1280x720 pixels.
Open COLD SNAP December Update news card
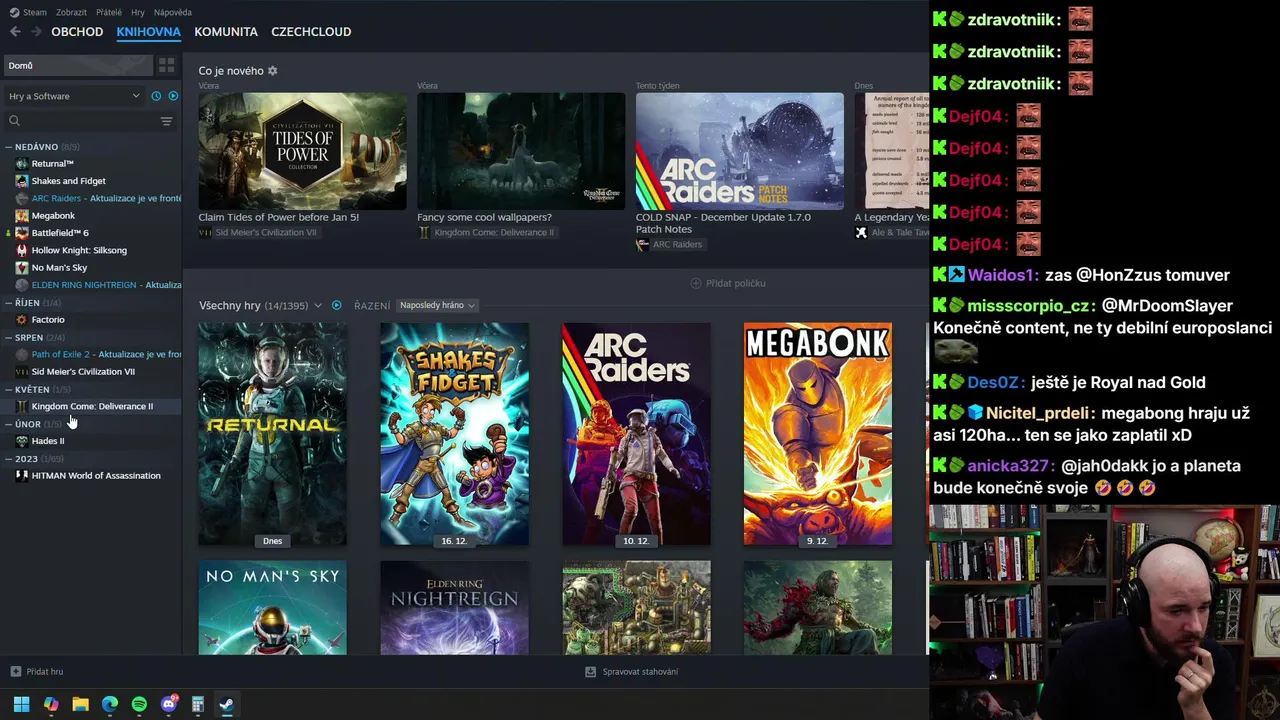pos(740,151)
